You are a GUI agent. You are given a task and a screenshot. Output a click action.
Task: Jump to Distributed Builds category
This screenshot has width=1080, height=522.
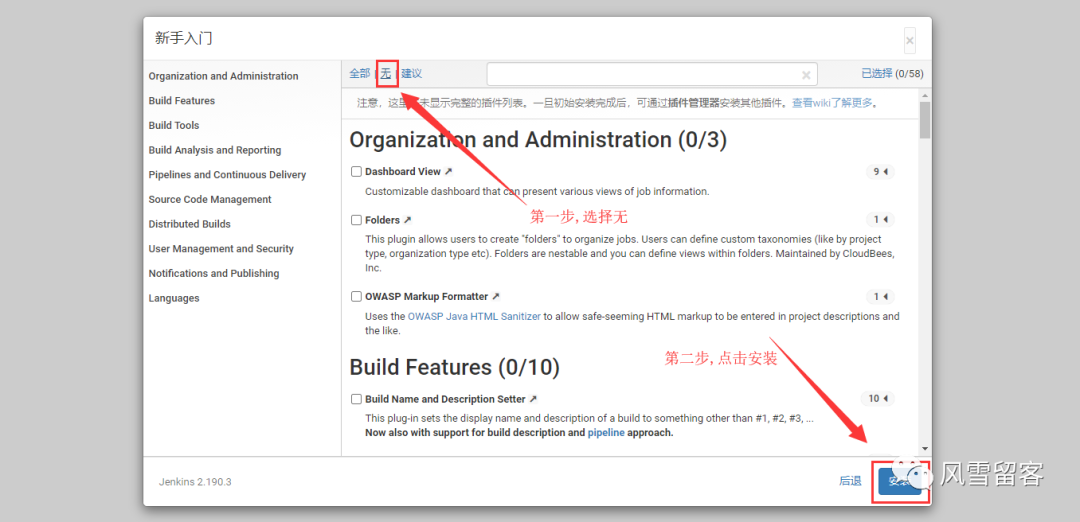pyautogui.click(x=189, y=225)
